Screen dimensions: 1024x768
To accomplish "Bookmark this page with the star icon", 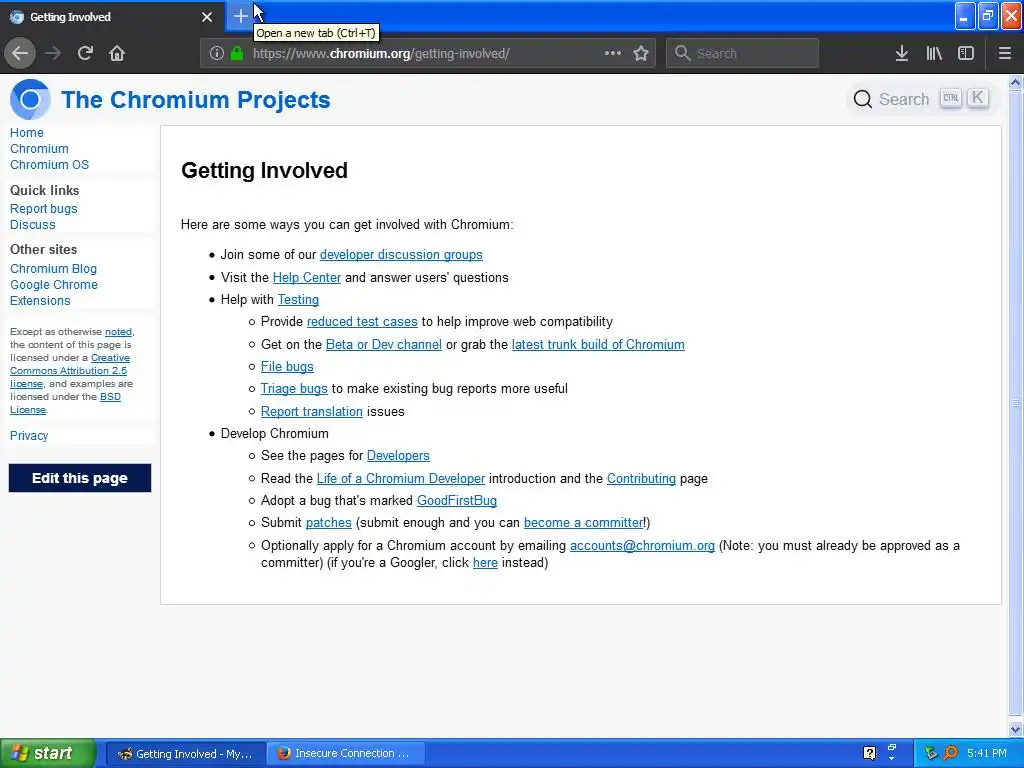I will pyautogui.click(x=641, y=53).
